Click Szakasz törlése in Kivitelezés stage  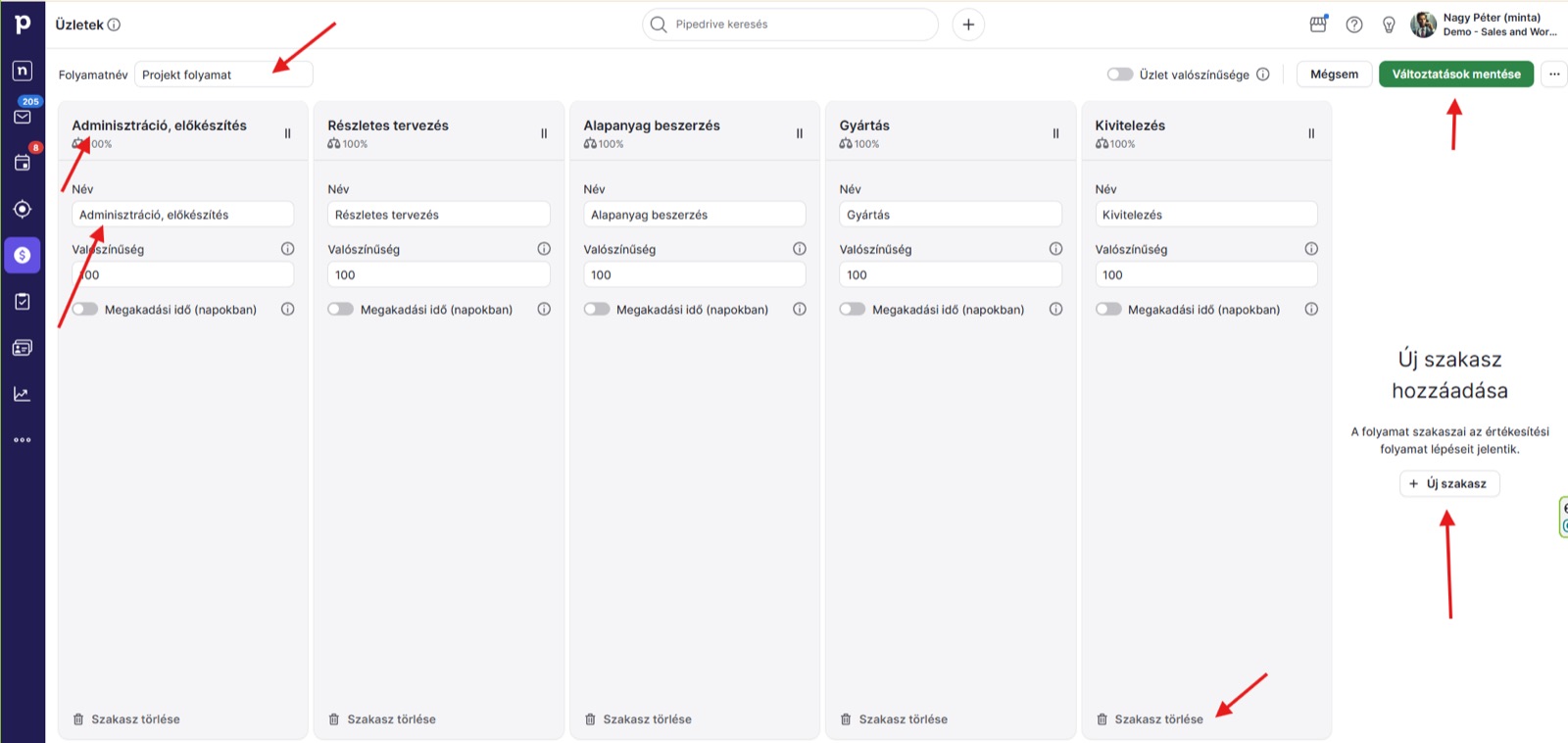[1150, 719]
